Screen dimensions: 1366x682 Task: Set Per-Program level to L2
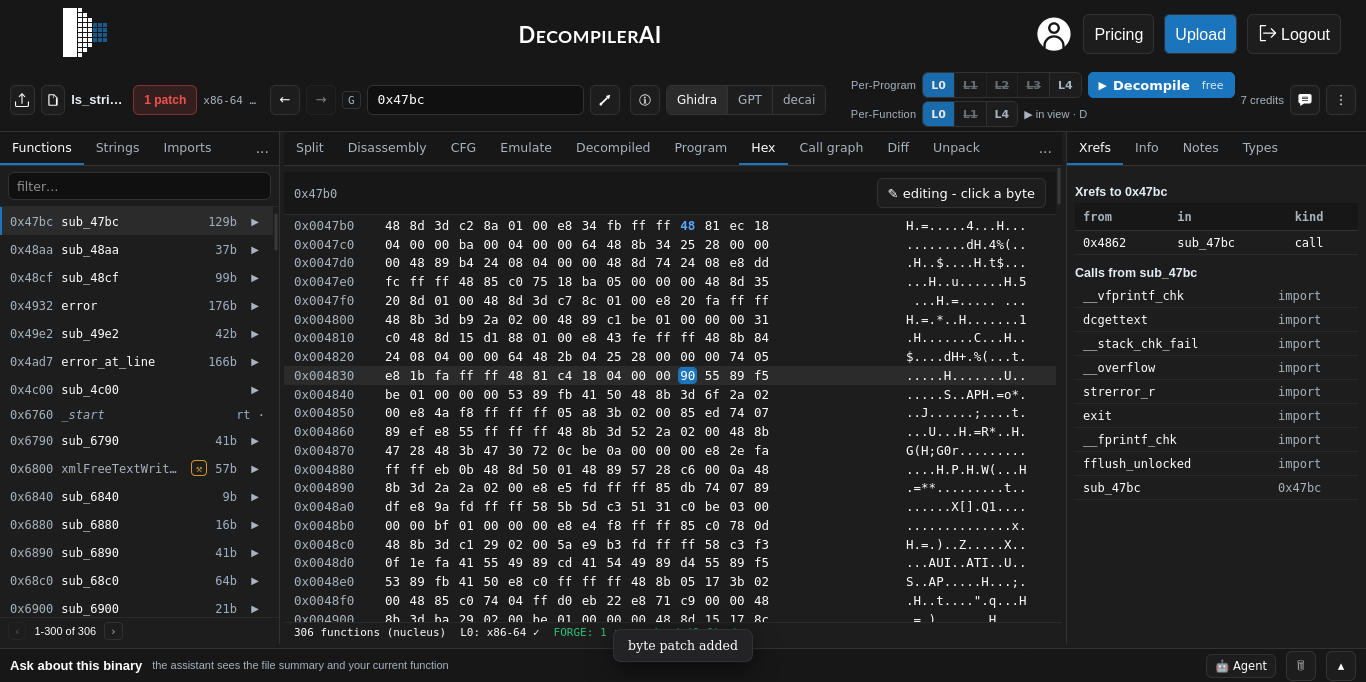1002,85
